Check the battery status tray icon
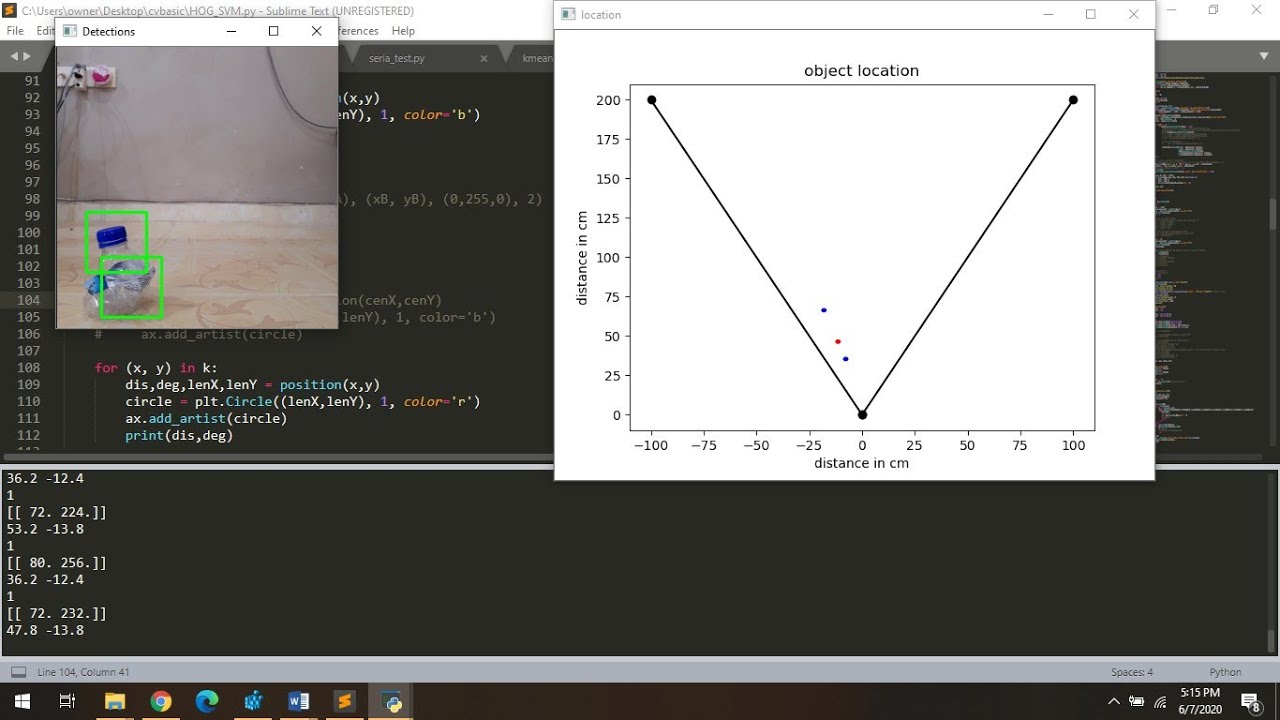Viewport: 1280px width, 720px height. pos(1137,701)
